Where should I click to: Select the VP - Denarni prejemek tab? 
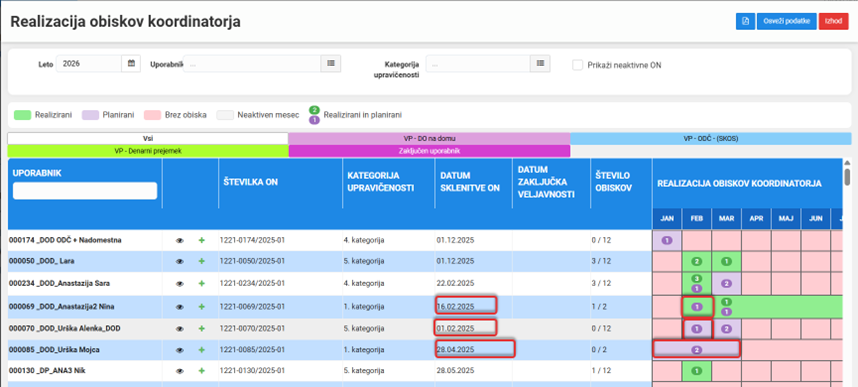[x=148, y=151]
